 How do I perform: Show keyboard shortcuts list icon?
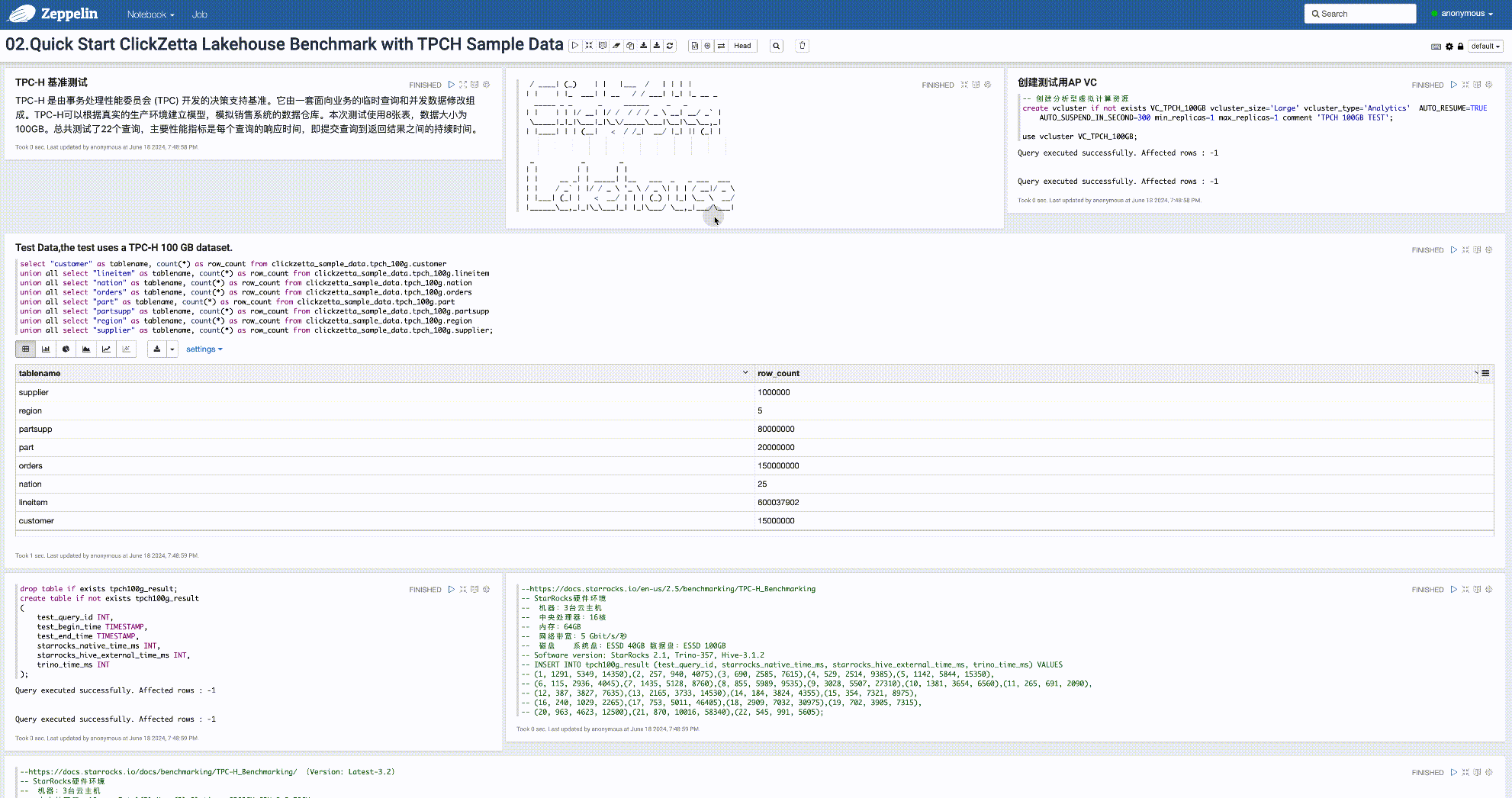click(1436, 47)
